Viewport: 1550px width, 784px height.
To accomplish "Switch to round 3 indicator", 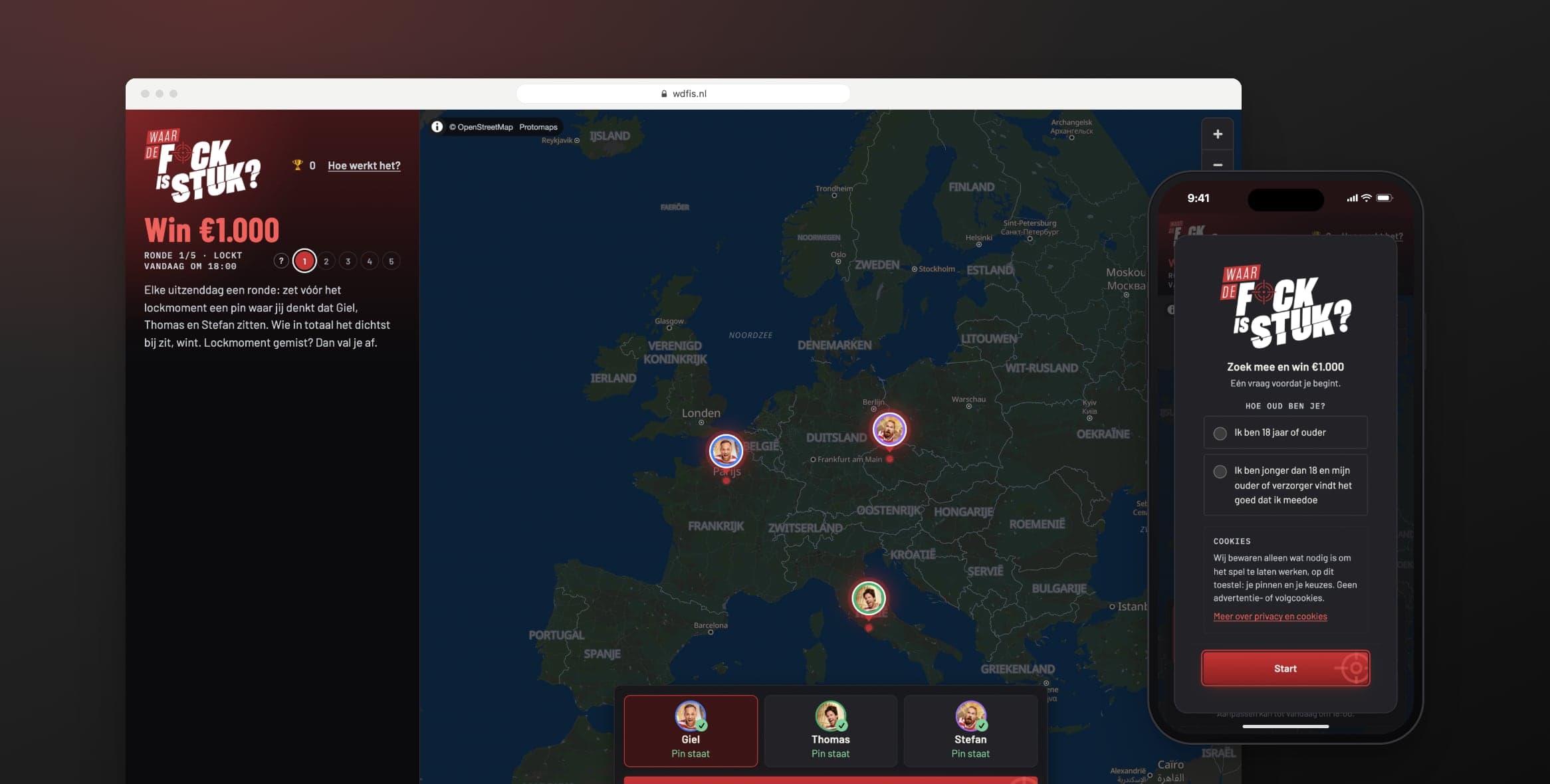I will [x=348, y=261].
